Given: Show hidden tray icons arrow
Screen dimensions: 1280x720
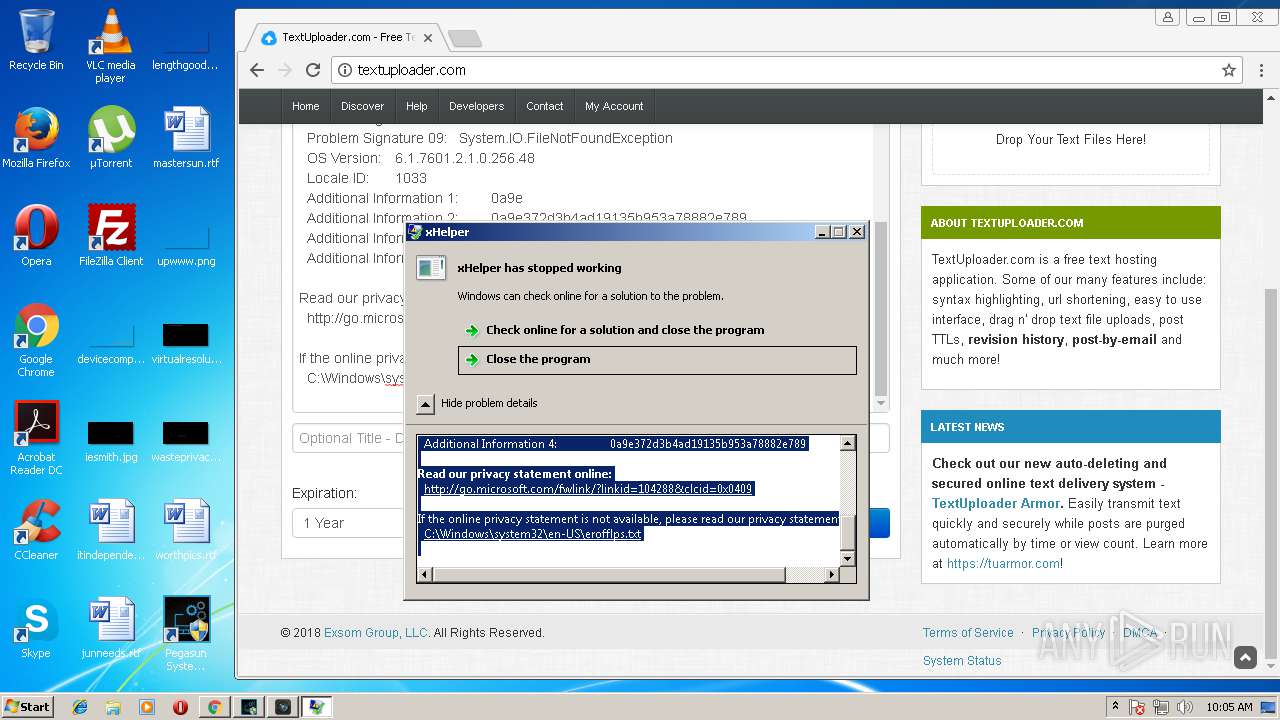Looking at the screenshot, I should pos(1116,707).
